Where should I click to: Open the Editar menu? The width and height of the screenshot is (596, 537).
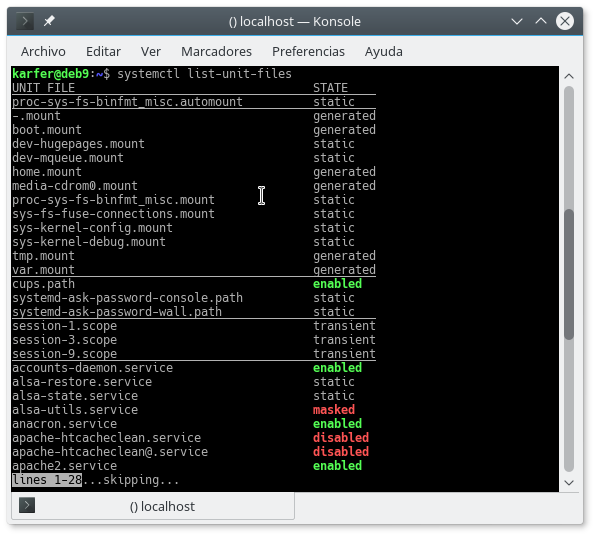tap(103, 52)
